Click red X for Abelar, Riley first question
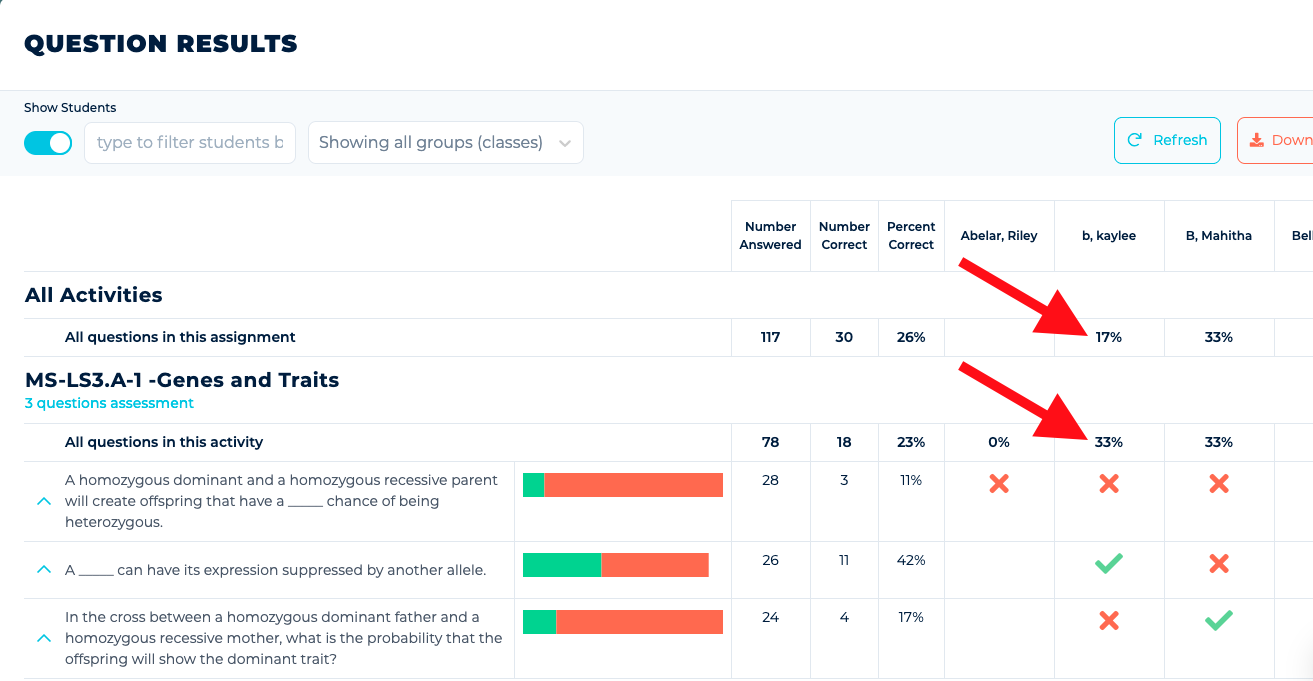The height and width of the screenshot is (681, 1313). tap(998, 484)
